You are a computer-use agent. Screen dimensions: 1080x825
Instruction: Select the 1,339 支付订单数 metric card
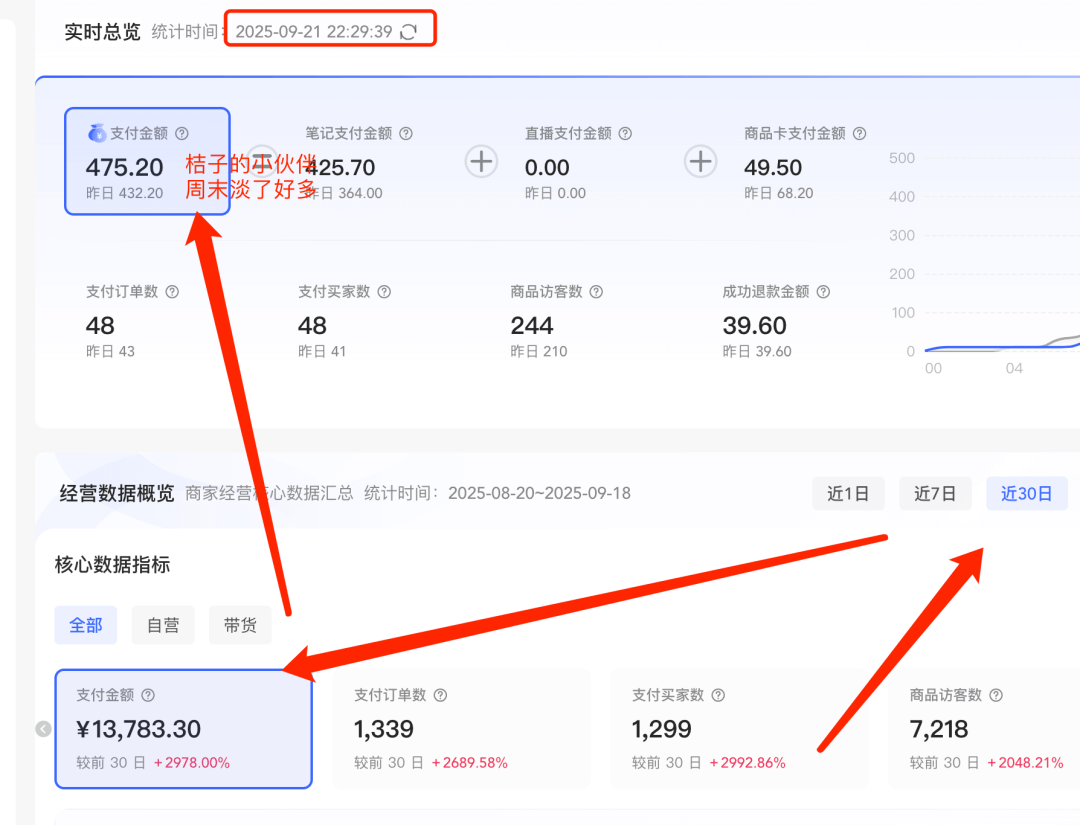(461, 729)
